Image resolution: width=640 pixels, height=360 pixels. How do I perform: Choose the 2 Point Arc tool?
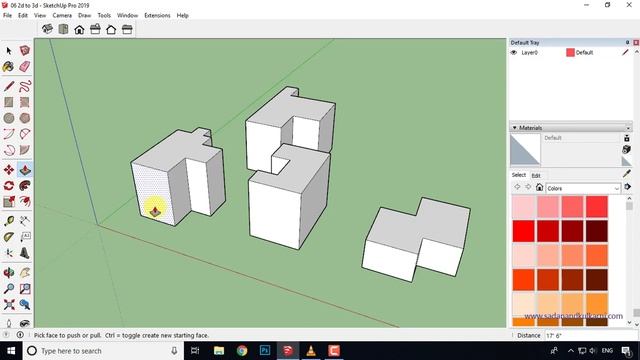coord(25,134)
